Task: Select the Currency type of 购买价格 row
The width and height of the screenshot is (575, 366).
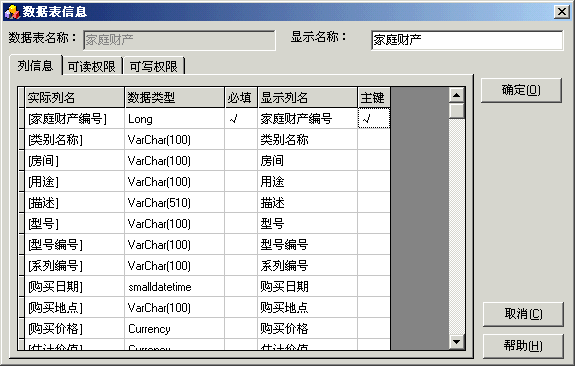Action: (175, 329)
